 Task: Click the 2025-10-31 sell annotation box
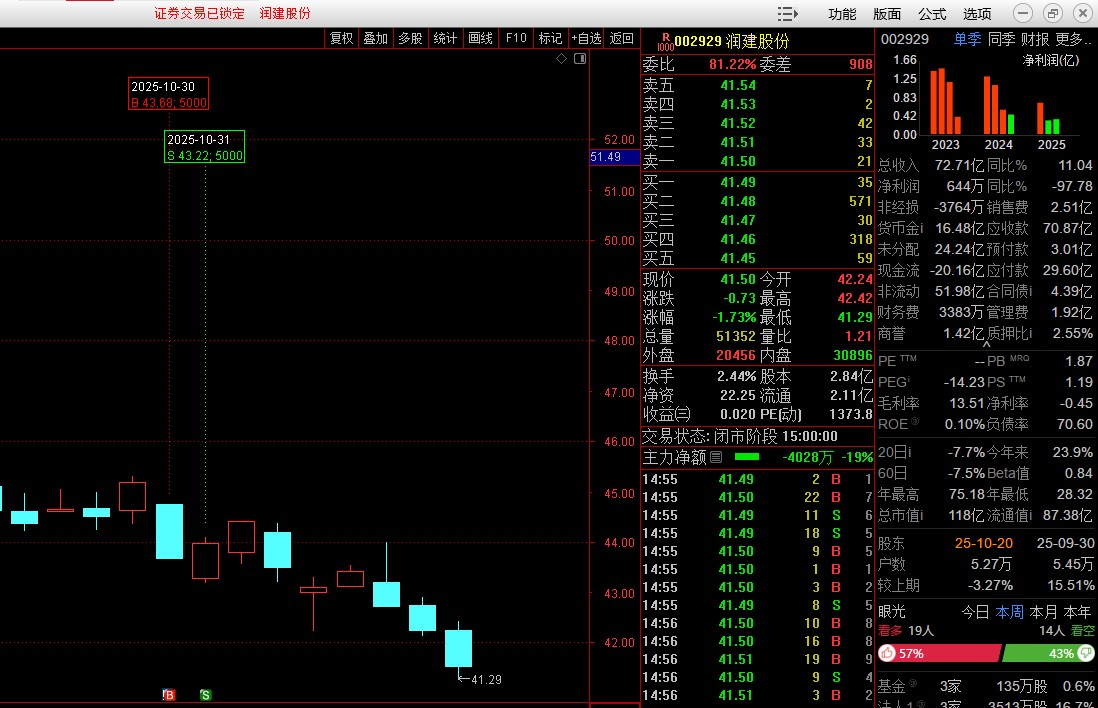pyautogui.click(x=204, y=147)
